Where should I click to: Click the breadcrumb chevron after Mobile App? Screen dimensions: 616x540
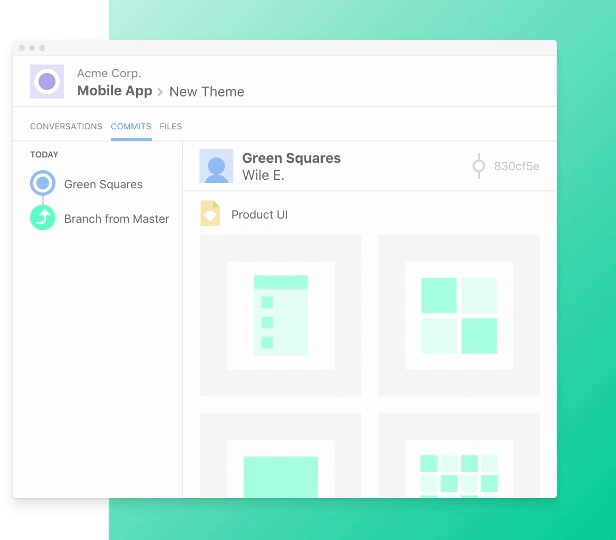pyautogui.click(x=160, y=92)
